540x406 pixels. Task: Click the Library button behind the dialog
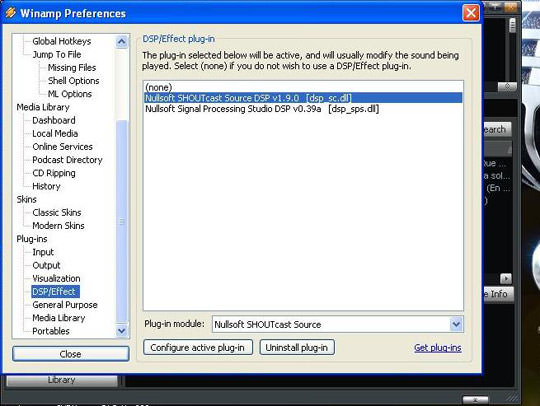pos(62,380)
